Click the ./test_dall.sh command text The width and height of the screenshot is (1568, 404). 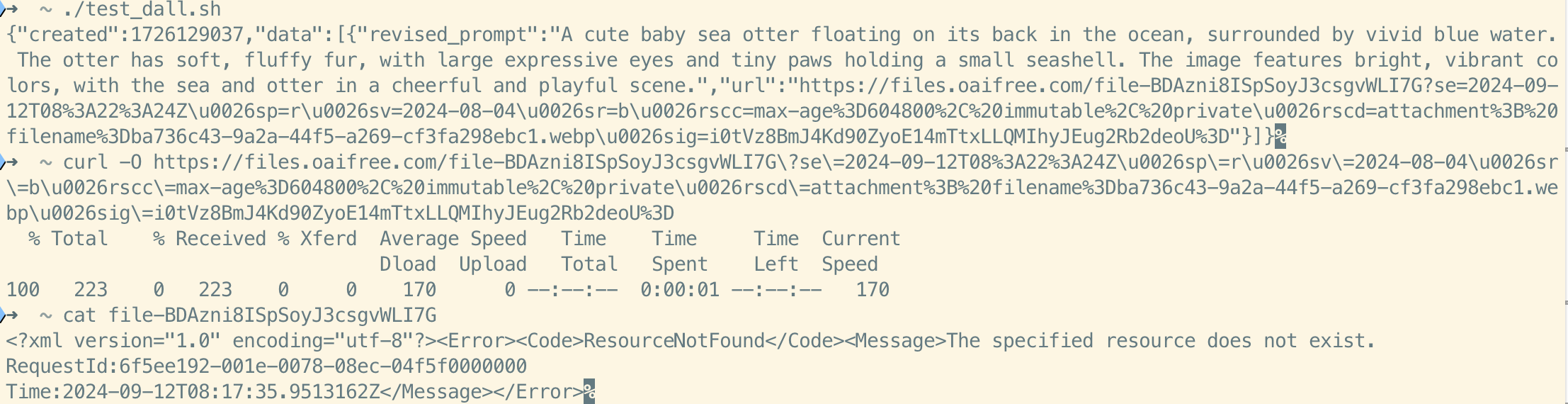tap(142, 9)
